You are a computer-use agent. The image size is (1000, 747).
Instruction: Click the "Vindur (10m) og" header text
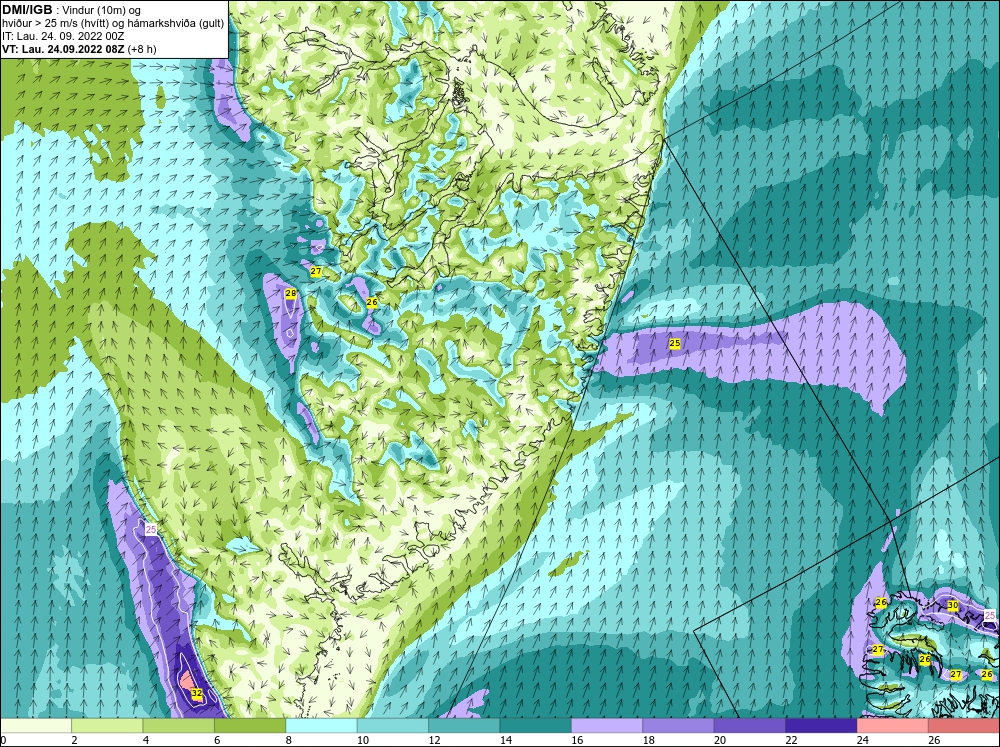pos(103,11)
